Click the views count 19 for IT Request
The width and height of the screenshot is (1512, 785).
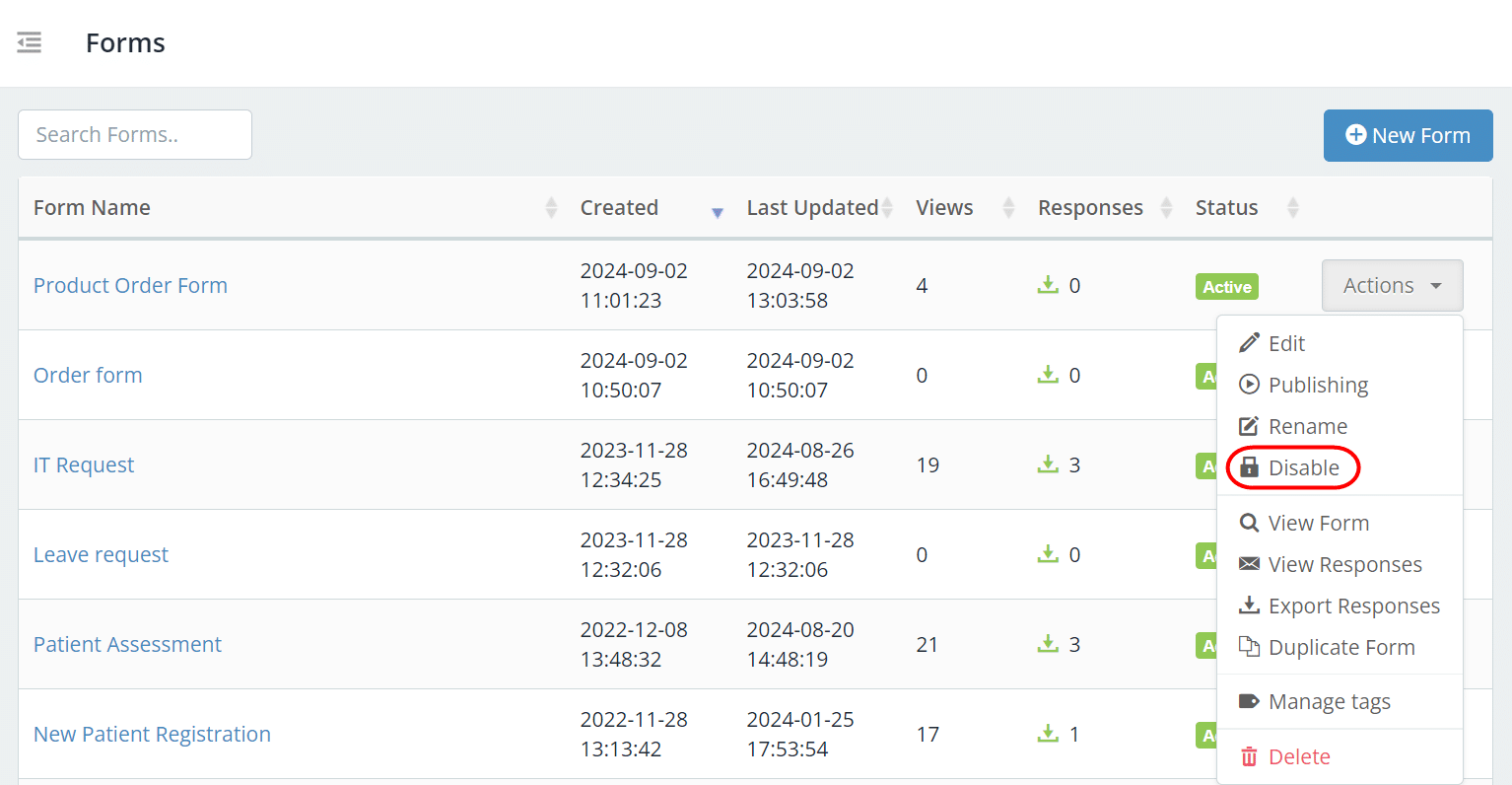pos(928,464)
